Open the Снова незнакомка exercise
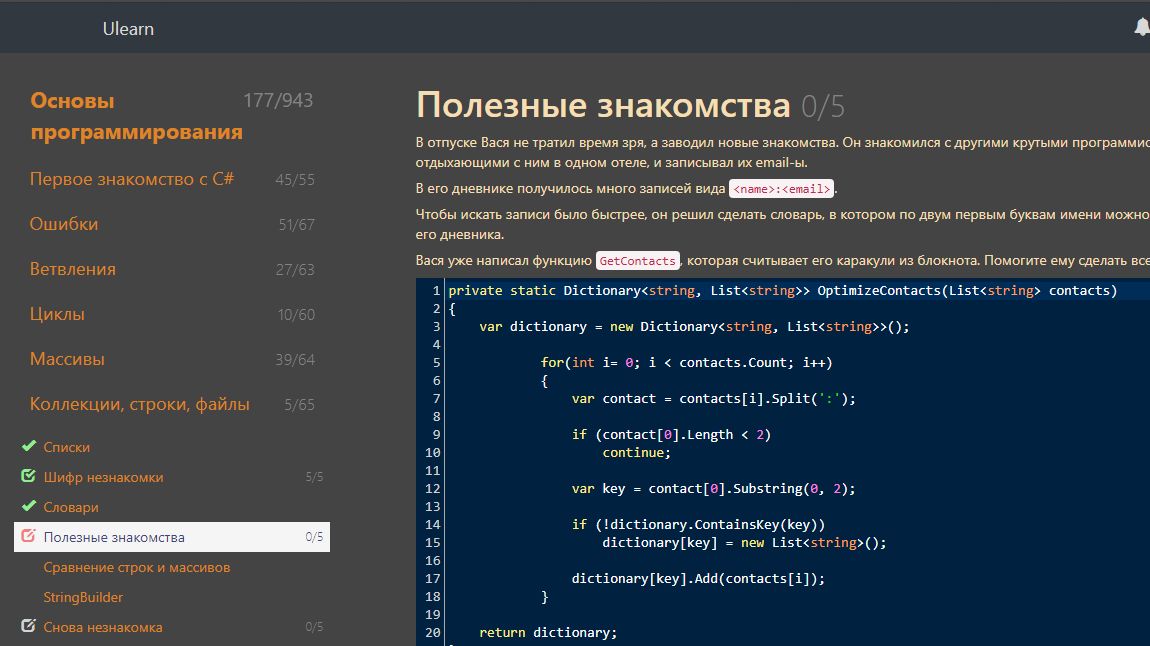This screenshot has height=646, width=1150. [103, 627]
